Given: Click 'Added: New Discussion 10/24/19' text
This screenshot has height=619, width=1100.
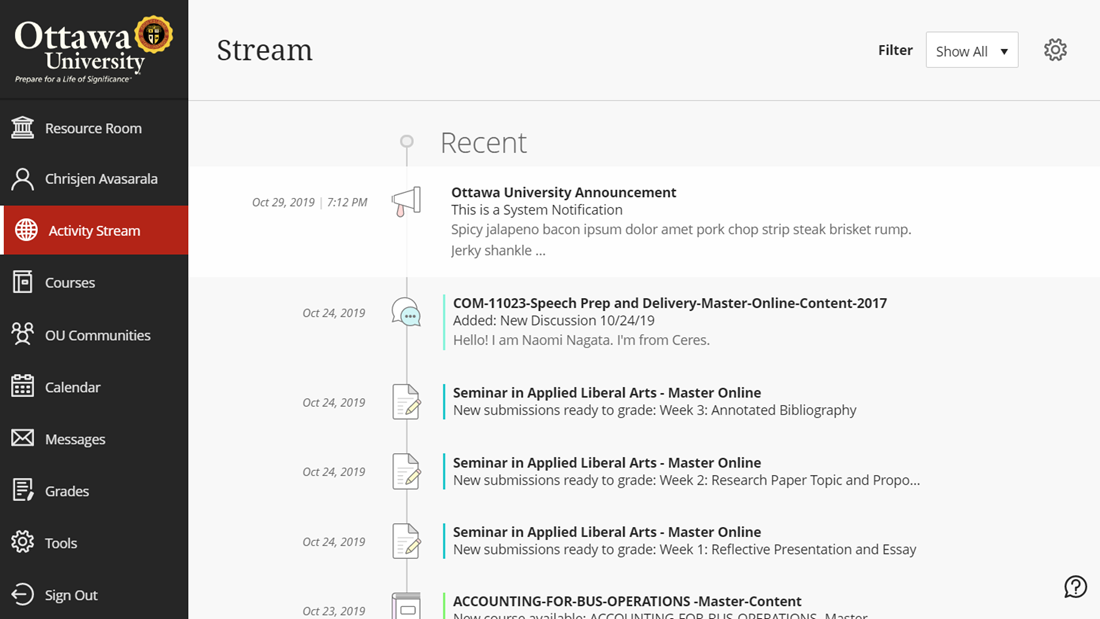Looking at the screenshot, I should coord(554,321).
